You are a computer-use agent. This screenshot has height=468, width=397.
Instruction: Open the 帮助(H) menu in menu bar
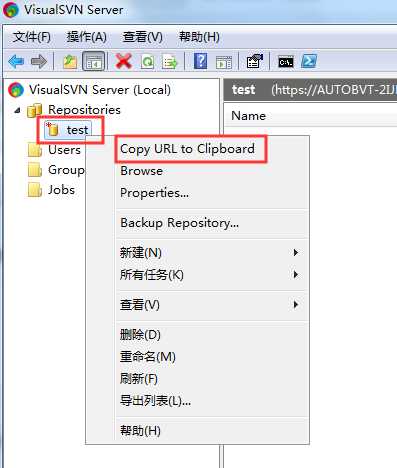(x=199, y=37)
